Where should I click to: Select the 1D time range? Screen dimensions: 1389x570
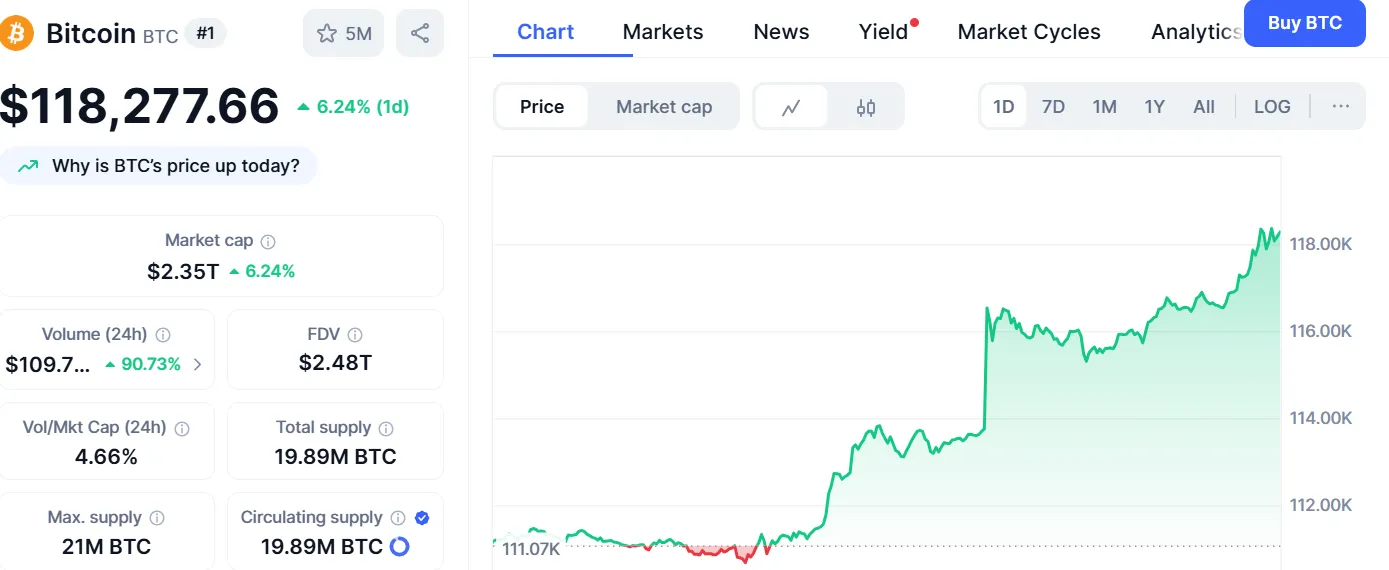pyautogui.click(x=1003, y=107)
